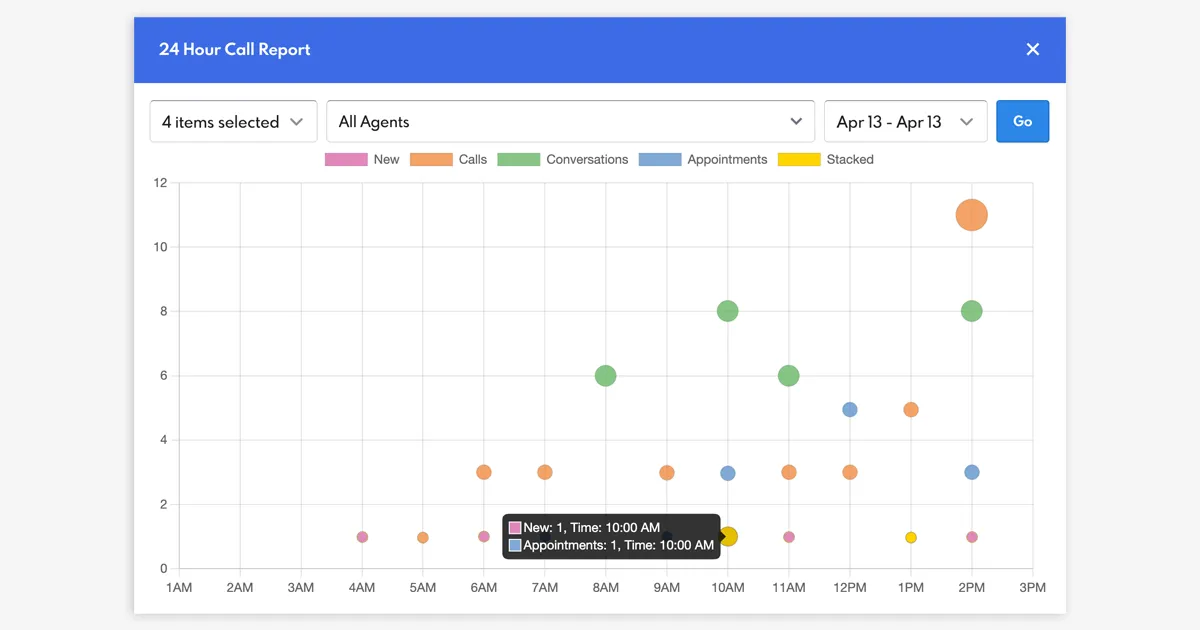Click the pink New bubble at 4AM
This screenshot has width=1200, height=630.
point(362,537)
